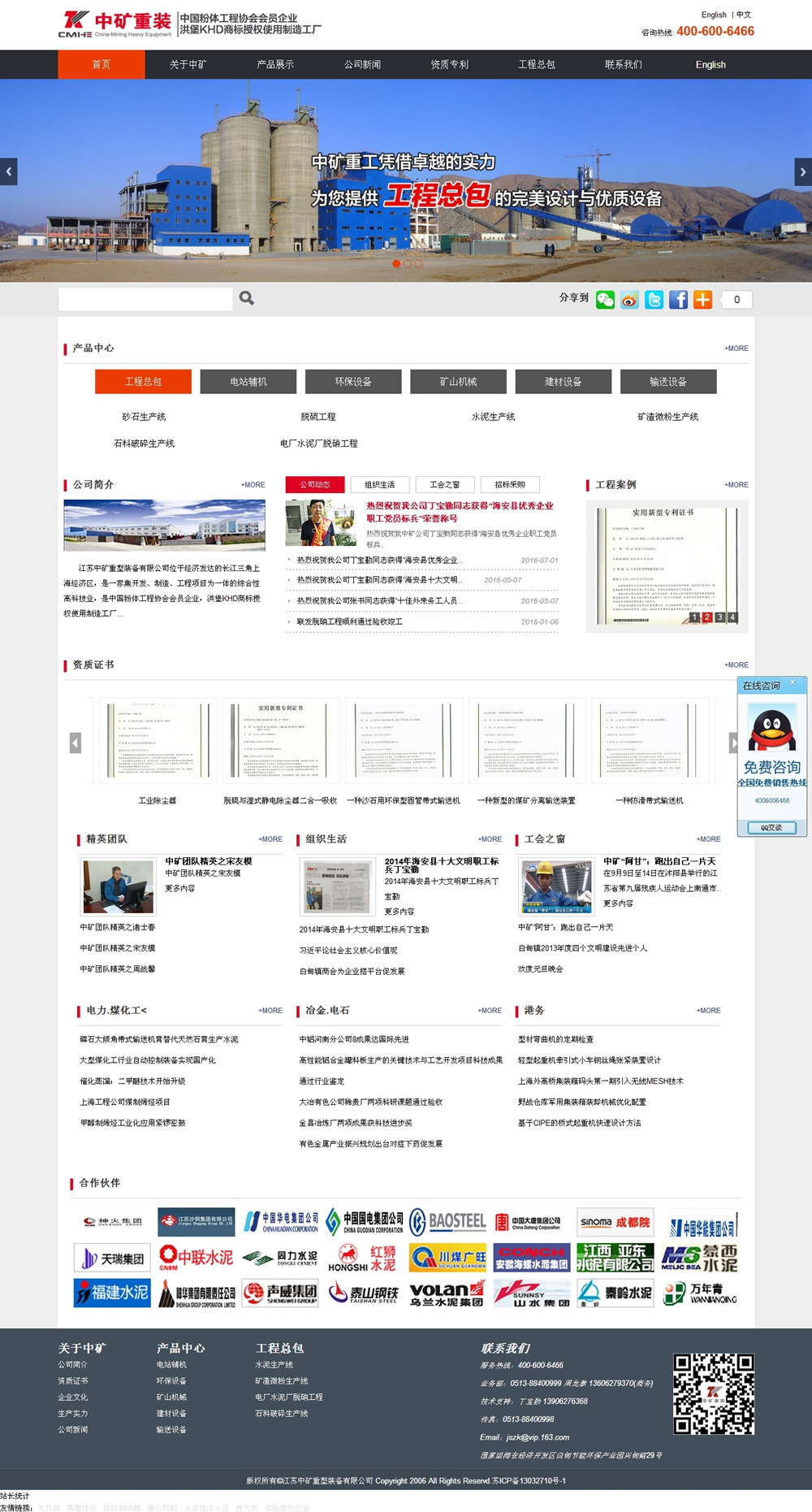The width and height of the screenshot is (812, 1512).
Task: Share page via Twitter icon
Action: (654, 300)
